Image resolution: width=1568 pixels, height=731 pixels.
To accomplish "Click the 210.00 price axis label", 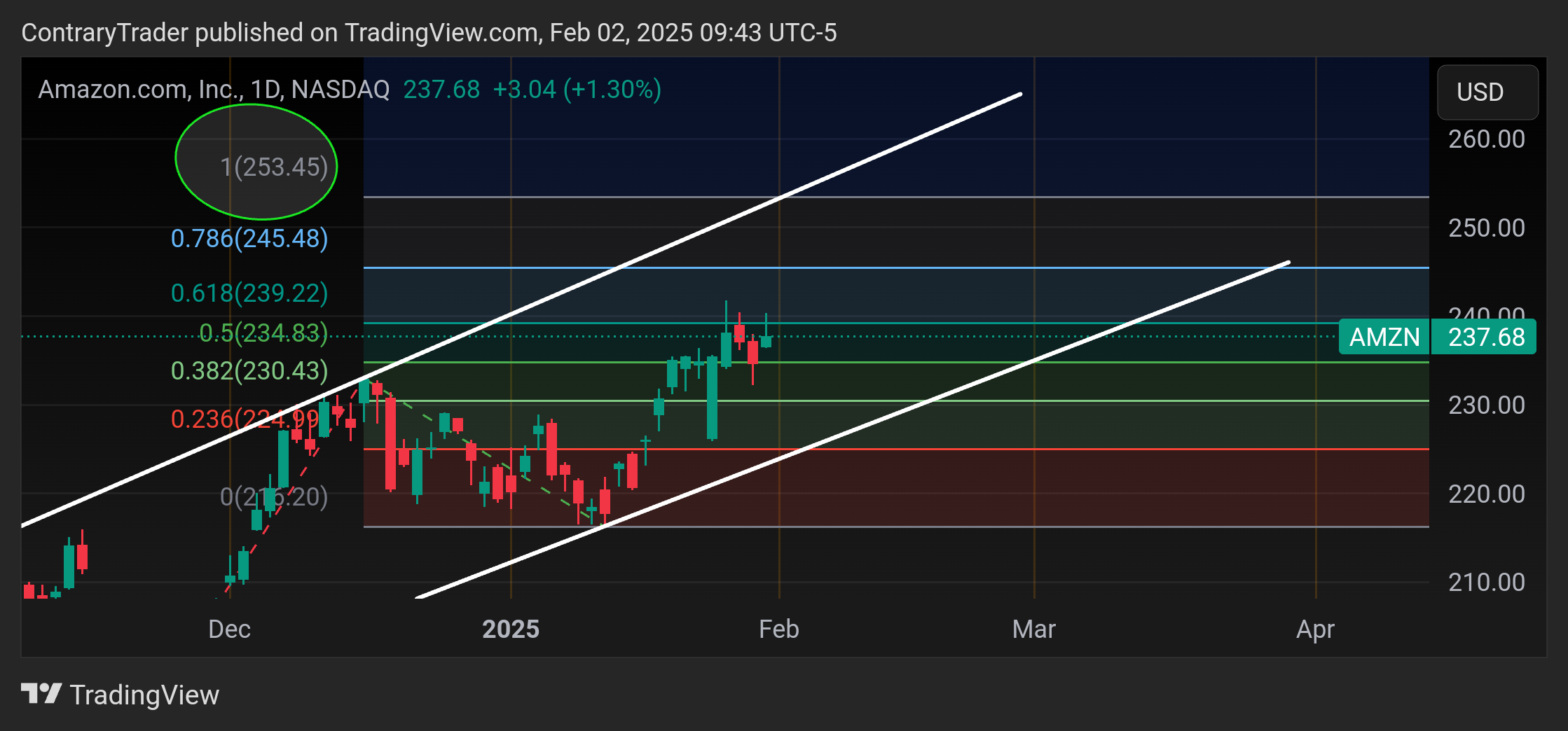I will [1487, 583].
